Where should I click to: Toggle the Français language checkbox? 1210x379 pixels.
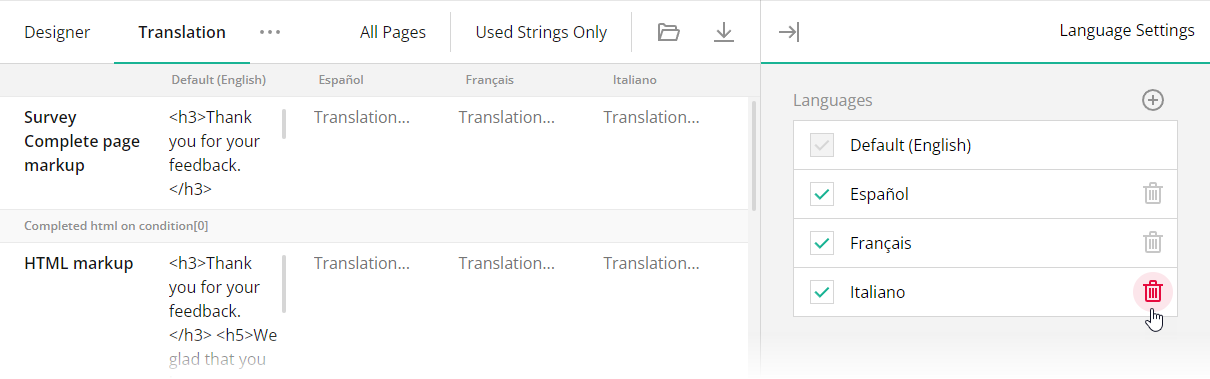tap(822, 243)
